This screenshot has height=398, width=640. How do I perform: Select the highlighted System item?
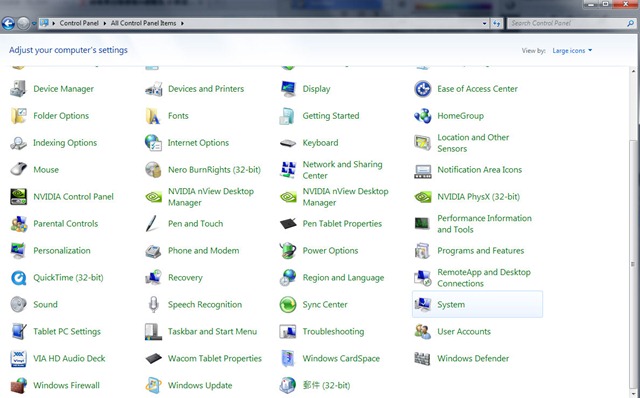[x=477, y=304]
